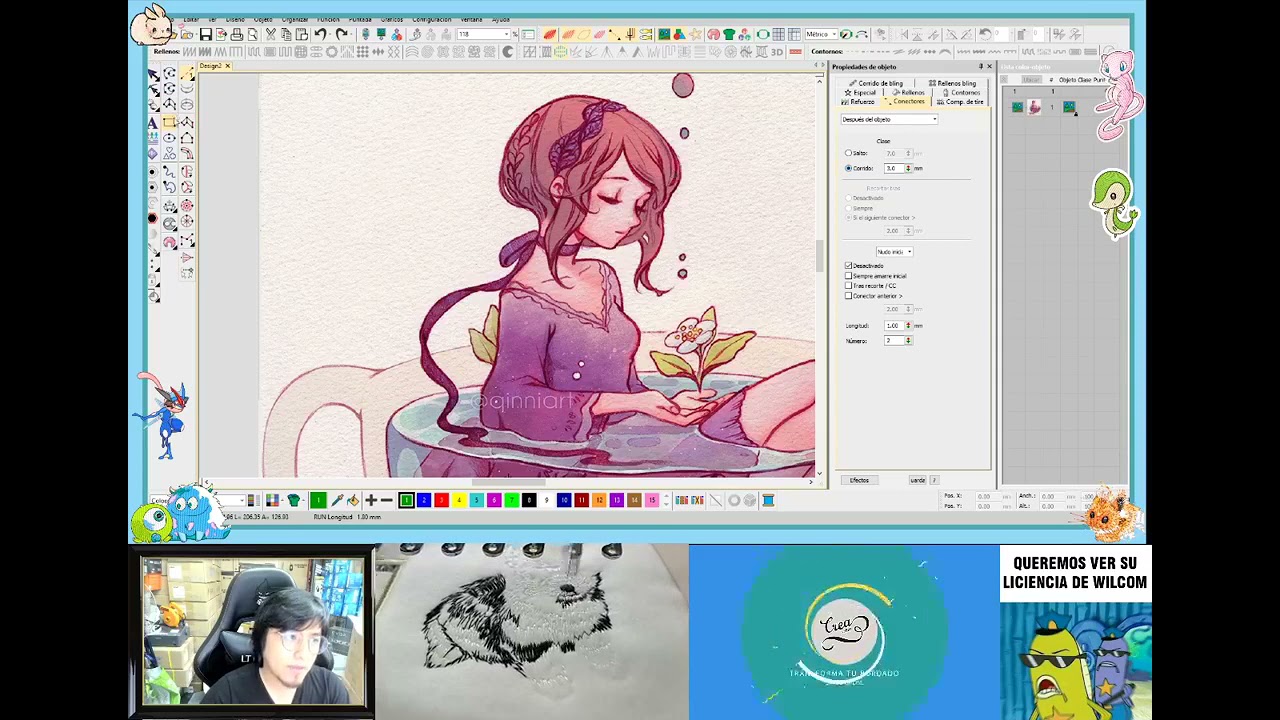Pin the Propiedades de objeto panel
The width and height of the screenshot is (1280, 720).
pos(980,67)
